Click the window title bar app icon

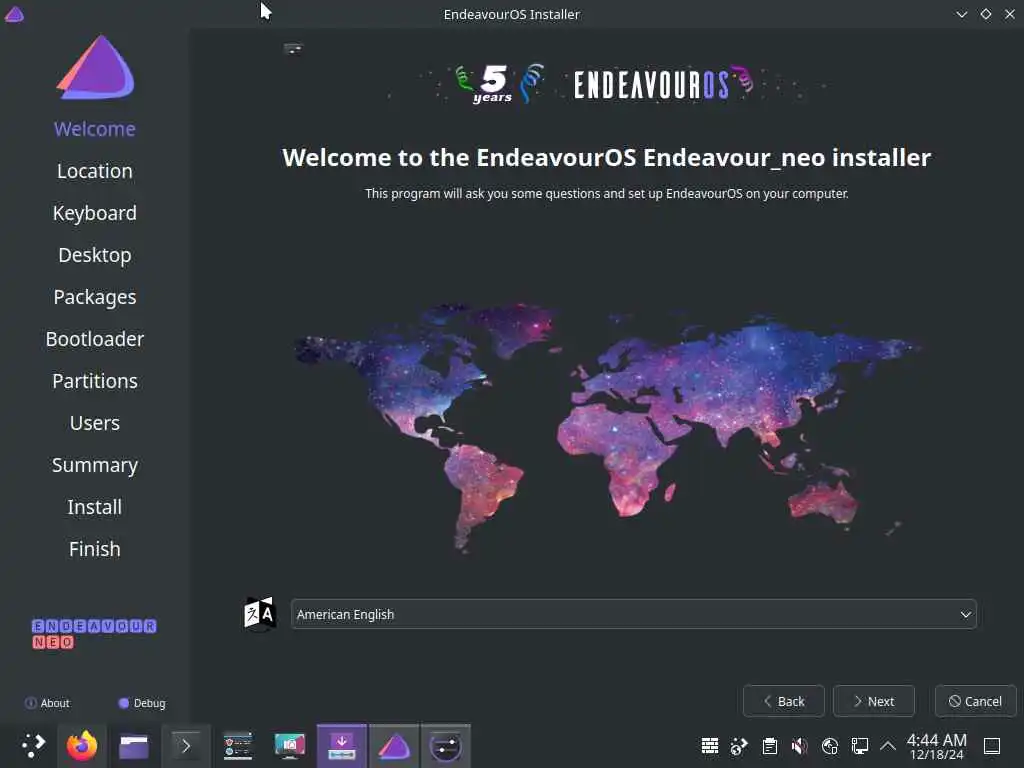pyautogui.click(x=14, y=14)
